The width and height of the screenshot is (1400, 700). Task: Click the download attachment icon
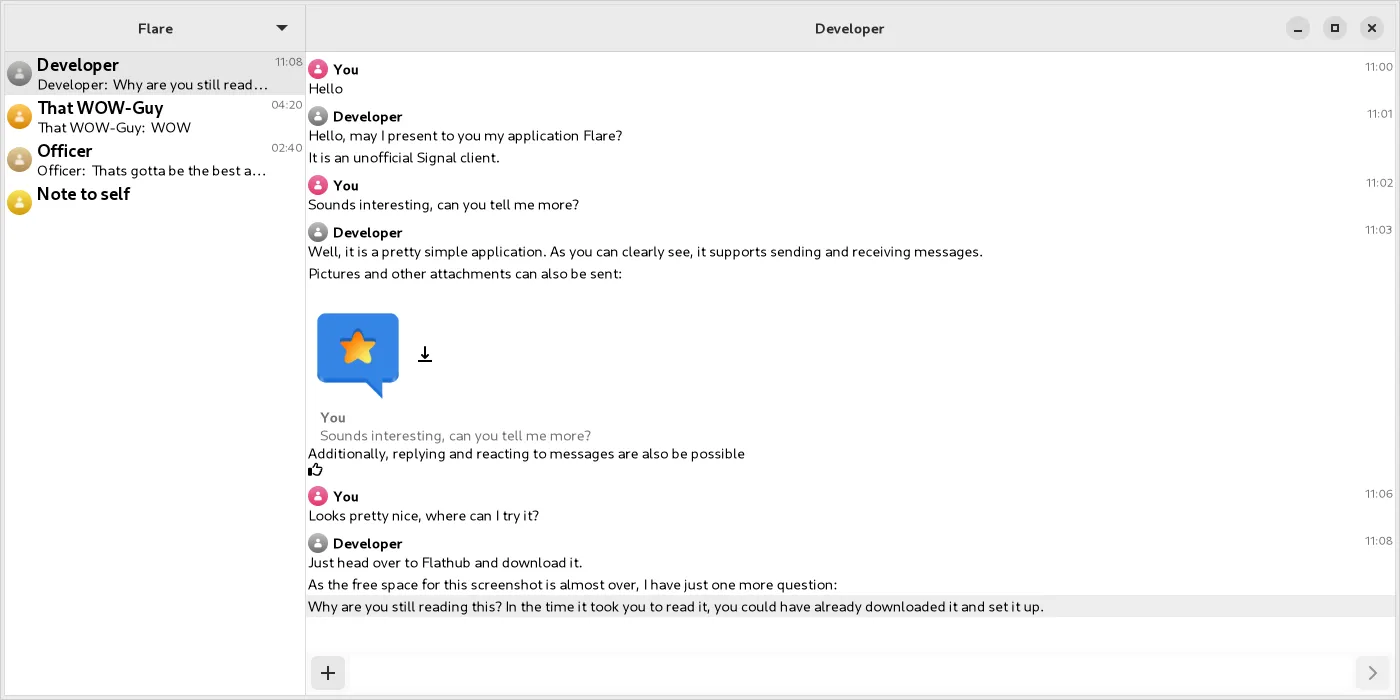click(425, 354)
